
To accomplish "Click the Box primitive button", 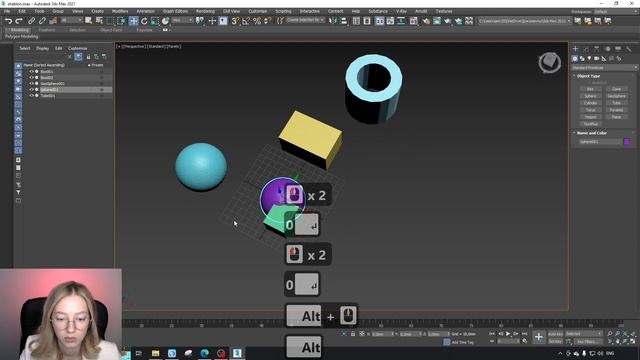I will [x=590, y=89].
